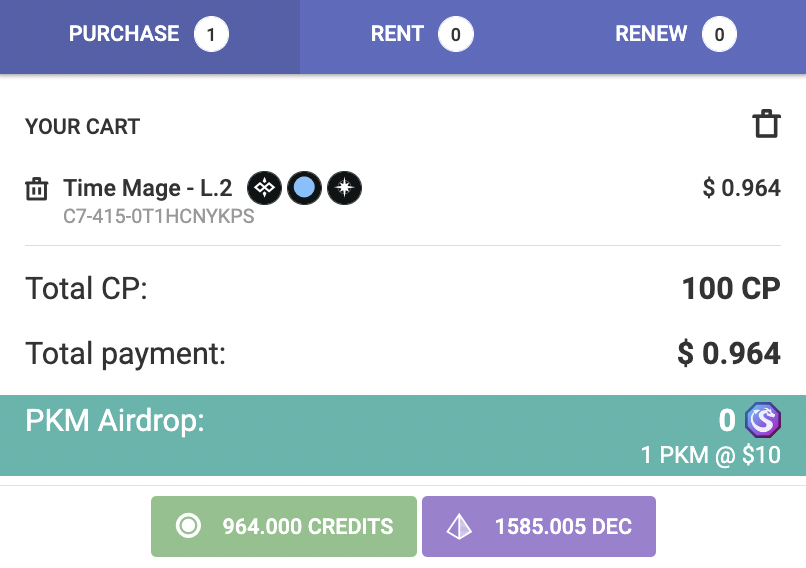This screenshot has height=568, width=806.
Task: Pay with 1585.005 DEC
Action: click(539, 526)
